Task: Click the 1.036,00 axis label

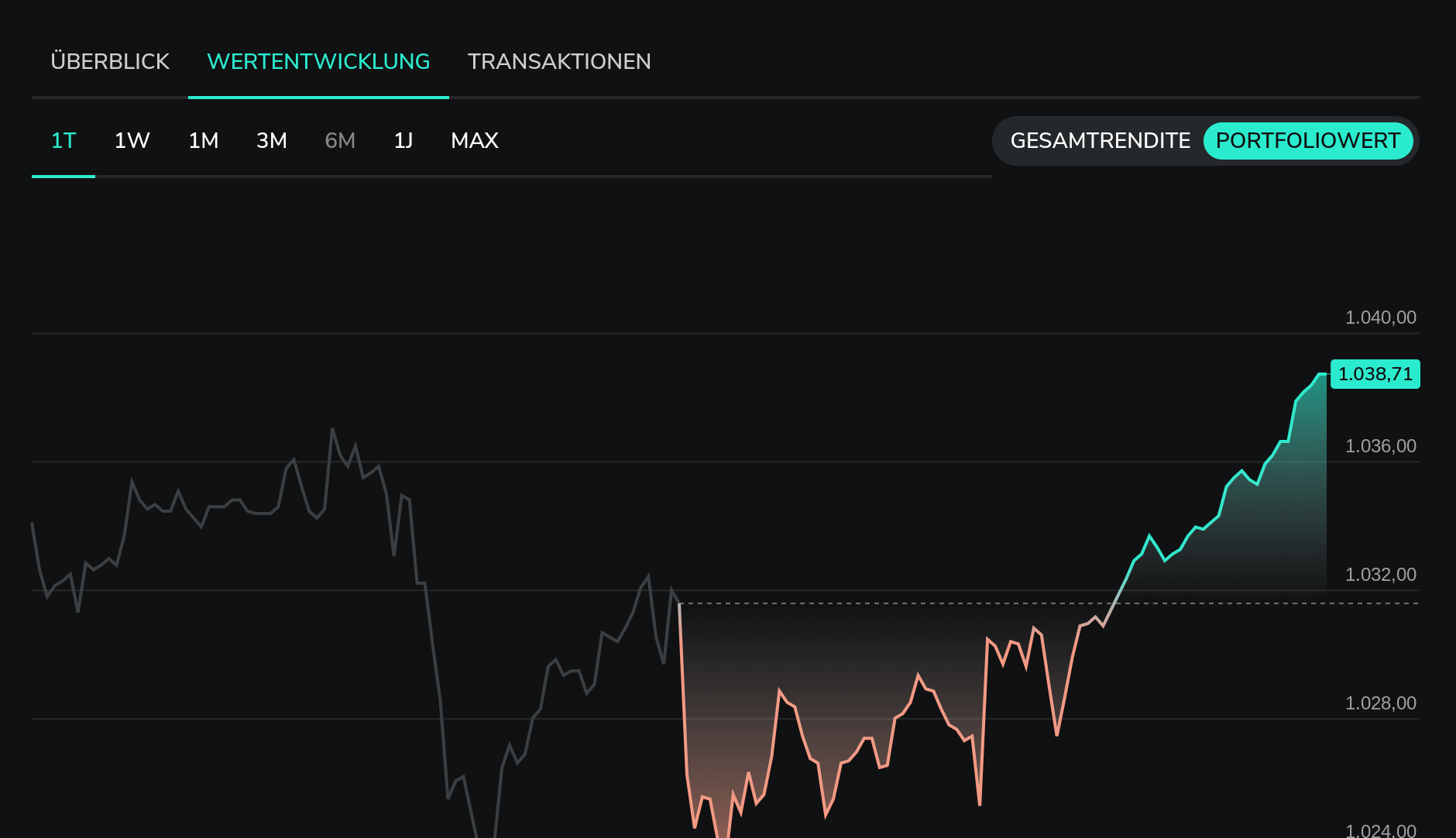Action: (x=1380, y=446)
